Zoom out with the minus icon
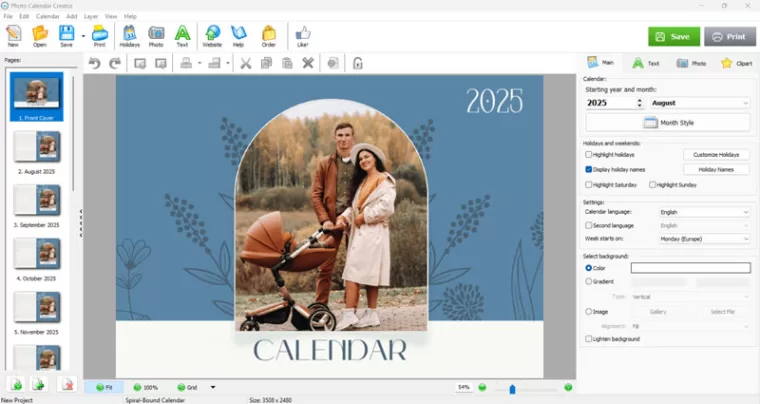Screen dimensions: 760x404 point(482,388)
